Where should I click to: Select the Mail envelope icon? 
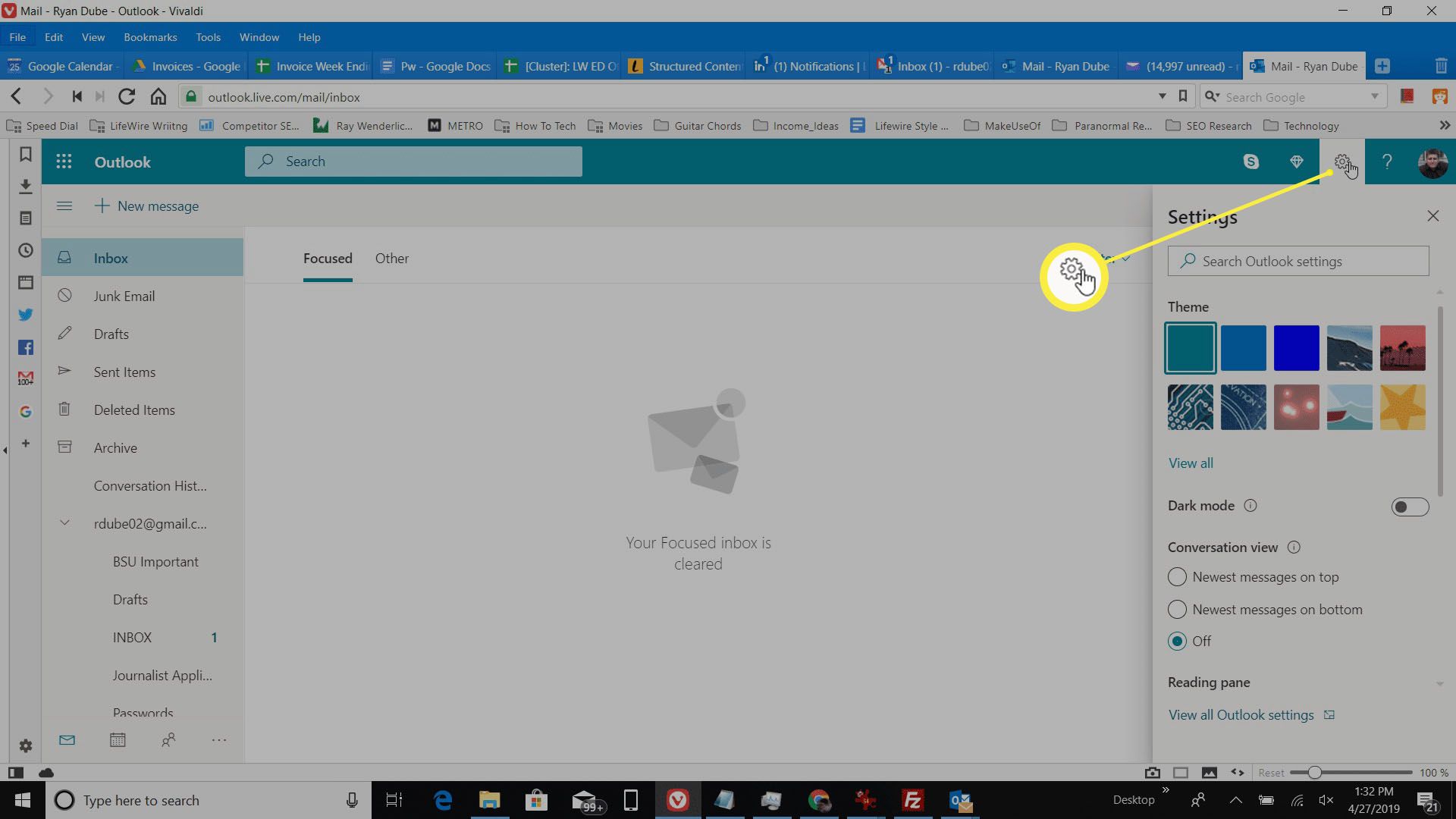coord(67,739)
